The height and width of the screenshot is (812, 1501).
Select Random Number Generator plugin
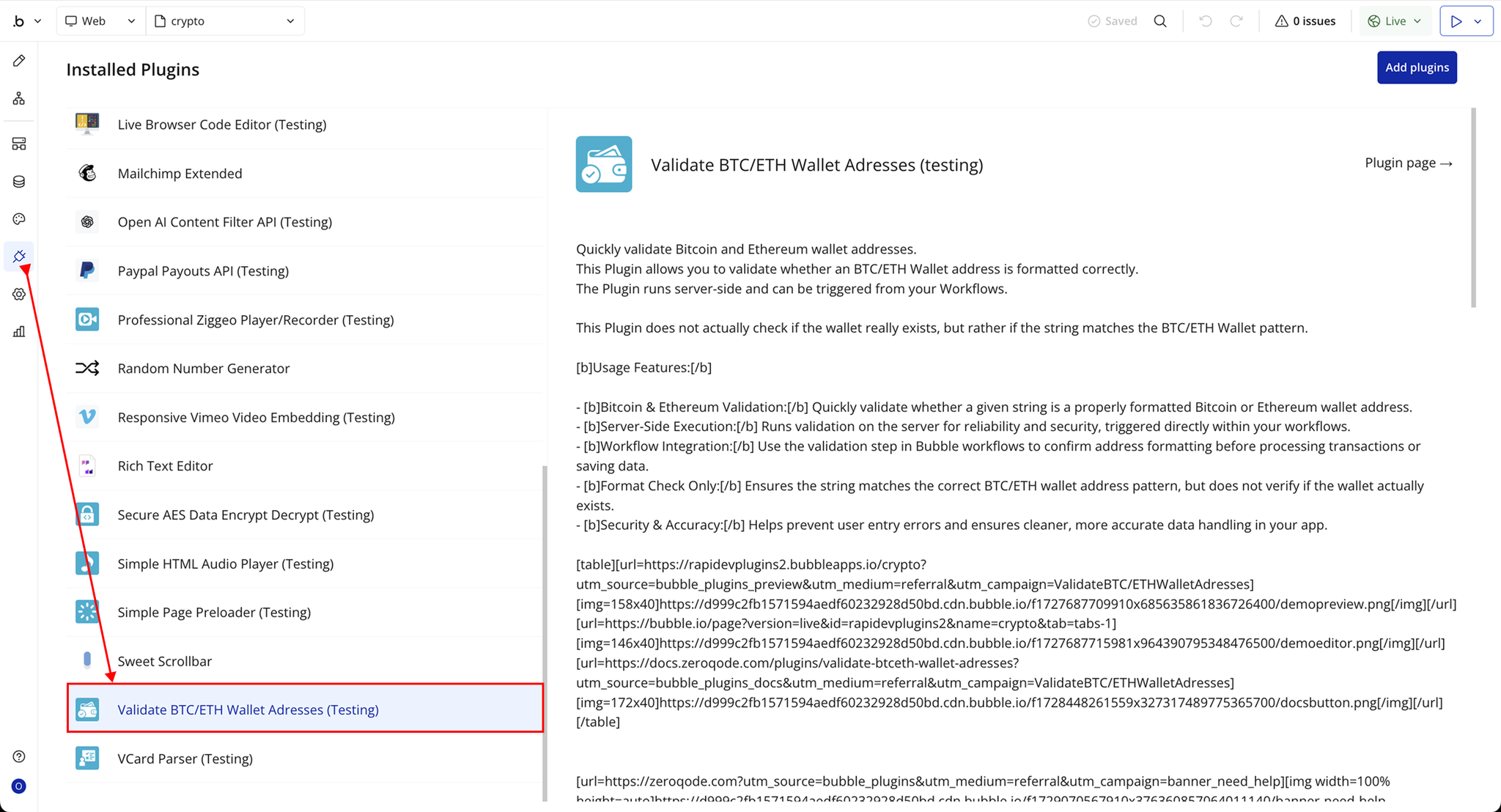click(204, 369)
